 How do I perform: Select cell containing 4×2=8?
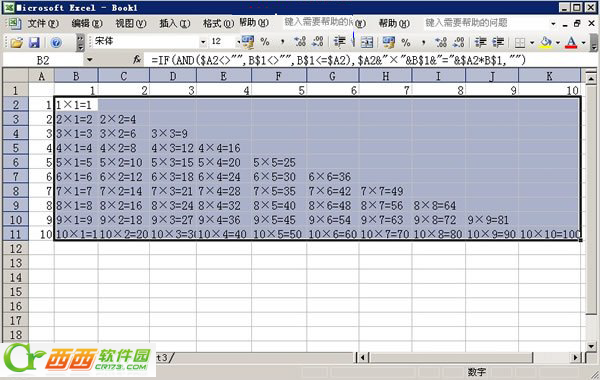click(x=124, y=148)
